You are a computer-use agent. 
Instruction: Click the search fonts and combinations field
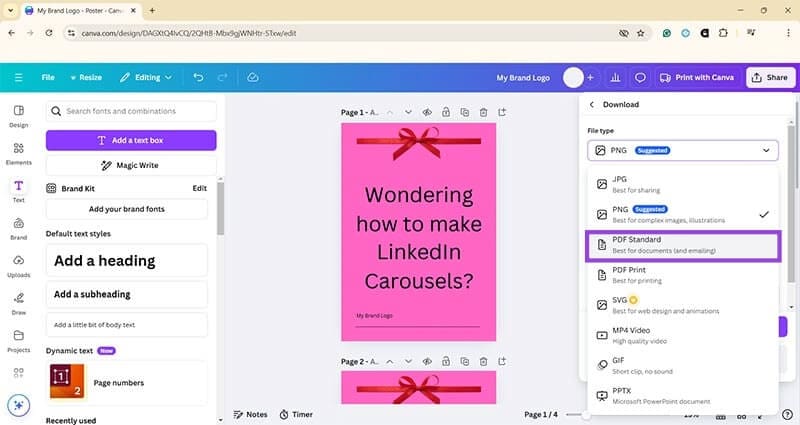pos(131,111)
